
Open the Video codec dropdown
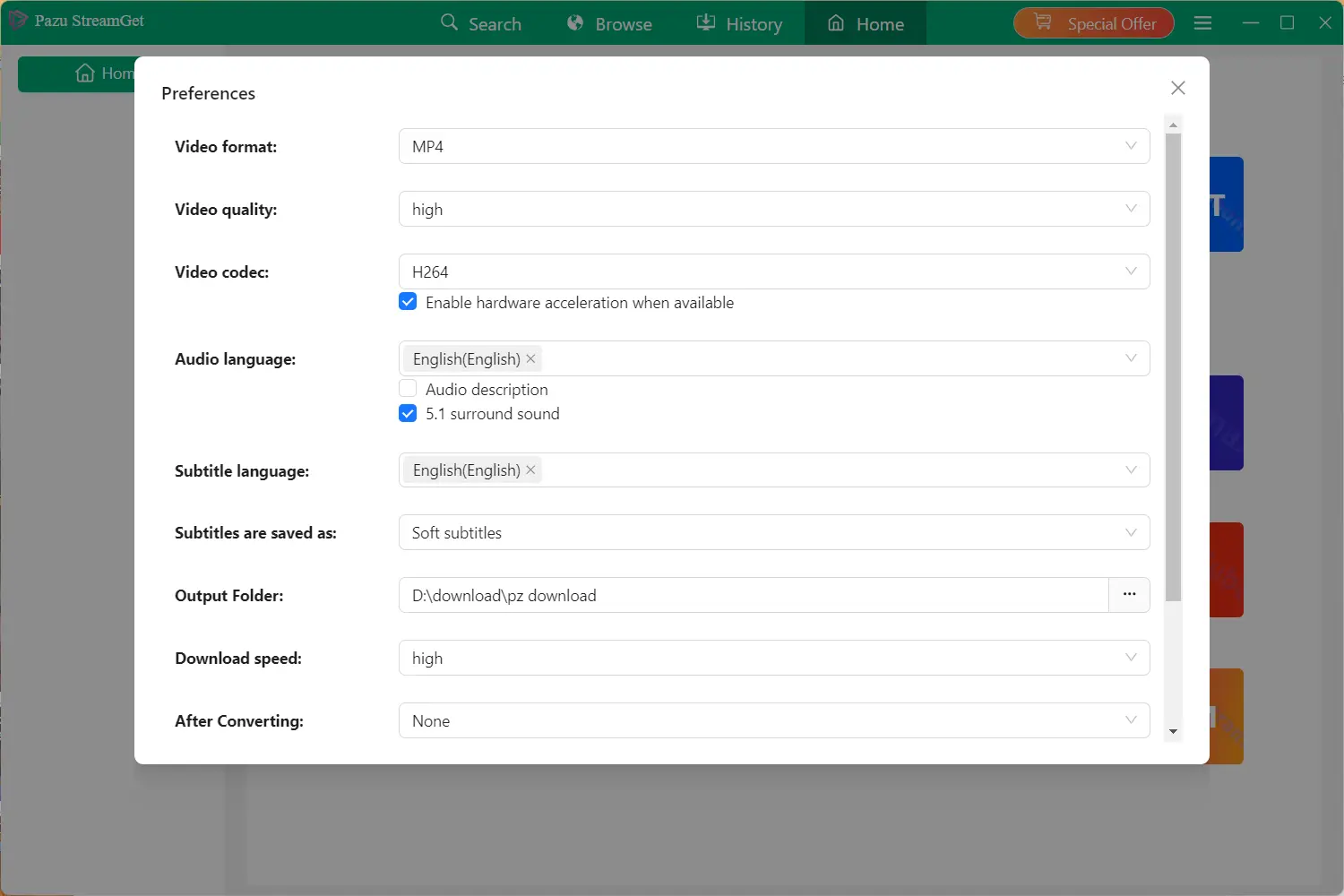774,271
